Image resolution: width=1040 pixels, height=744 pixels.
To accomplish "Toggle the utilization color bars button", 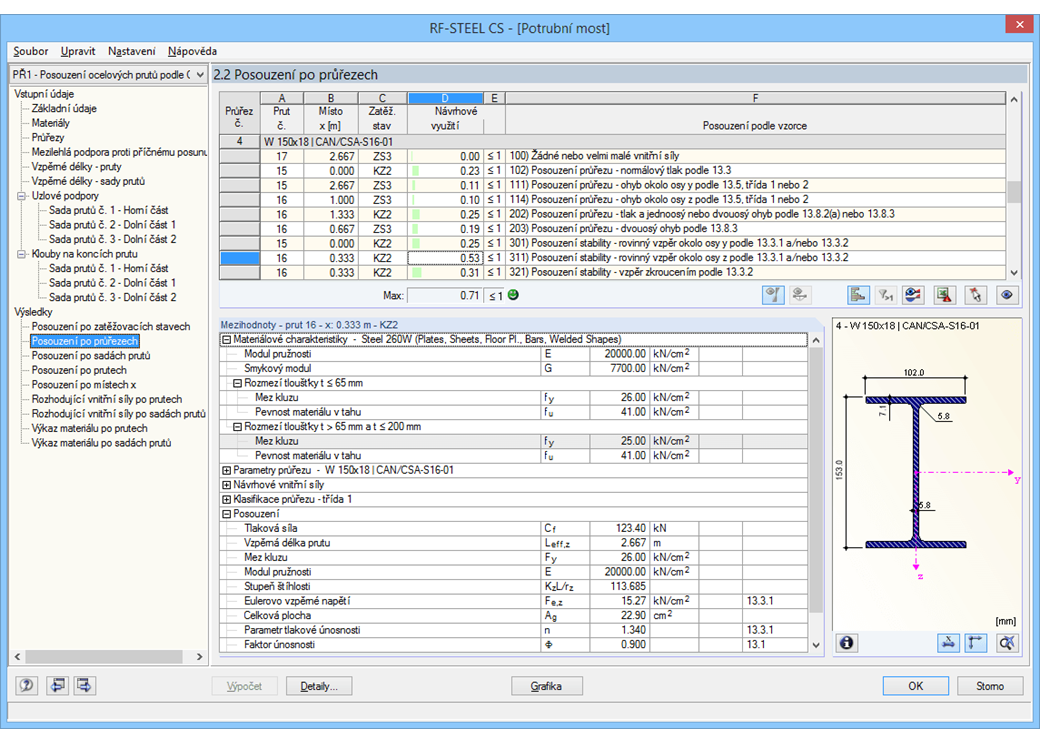I will point(858,295).
